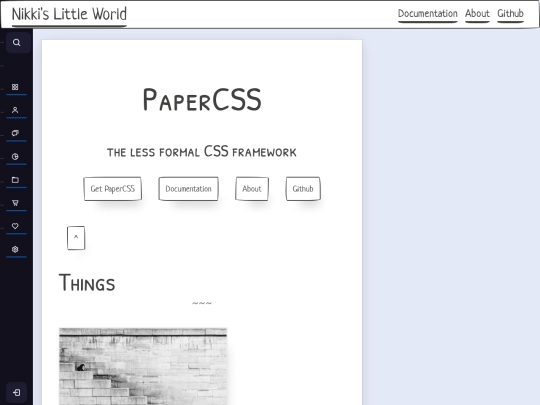Open the shopping cart icon in sidebar
This screenshot has width=540, height=405.
[x=15, y=203]
